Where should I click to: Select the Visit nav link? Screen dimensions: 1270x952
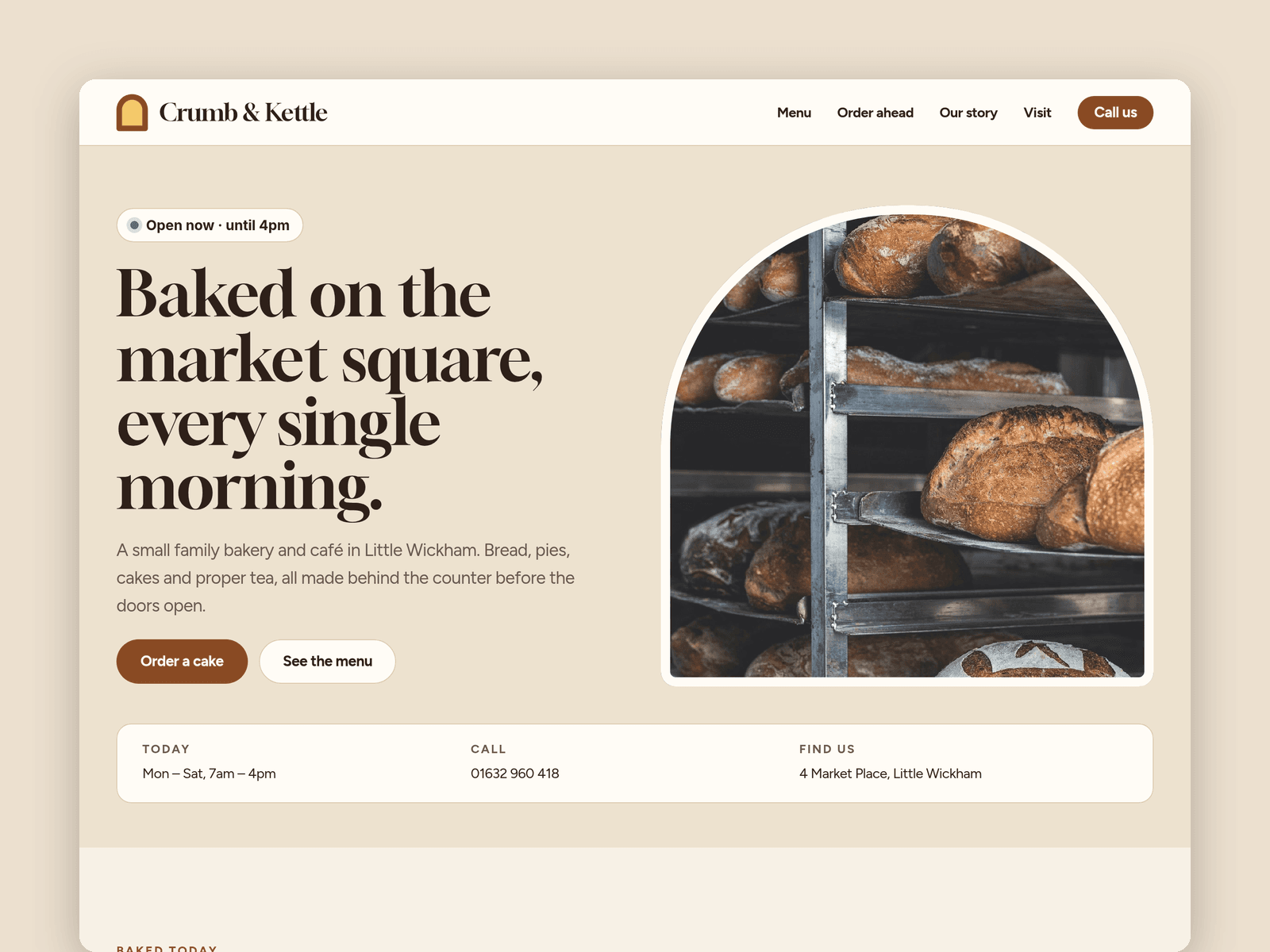click(x=1037, y=113)
